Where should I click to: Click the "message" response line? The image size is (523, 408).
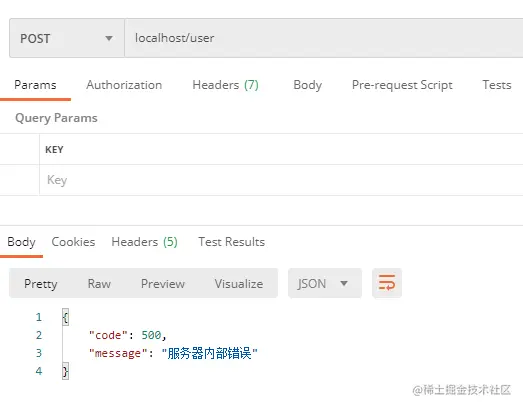173,353
